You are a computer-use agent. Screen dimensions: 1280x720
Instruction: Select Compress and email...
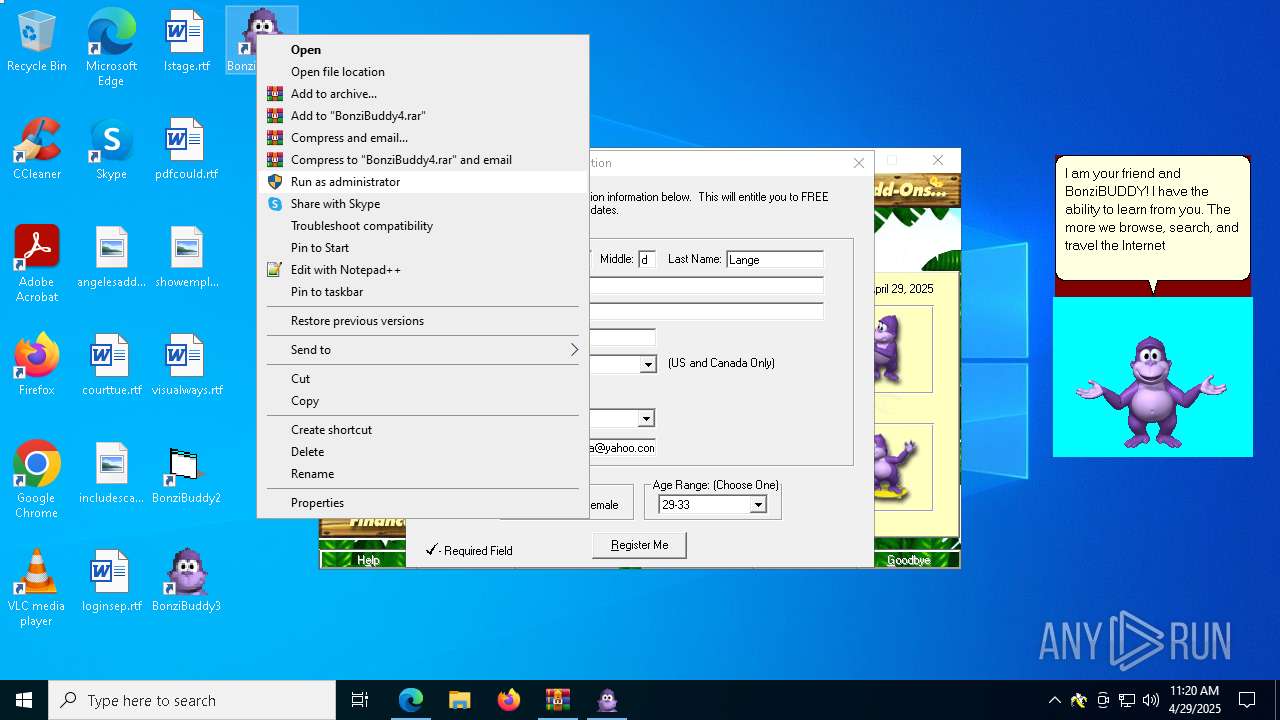[x=422, y=138]
